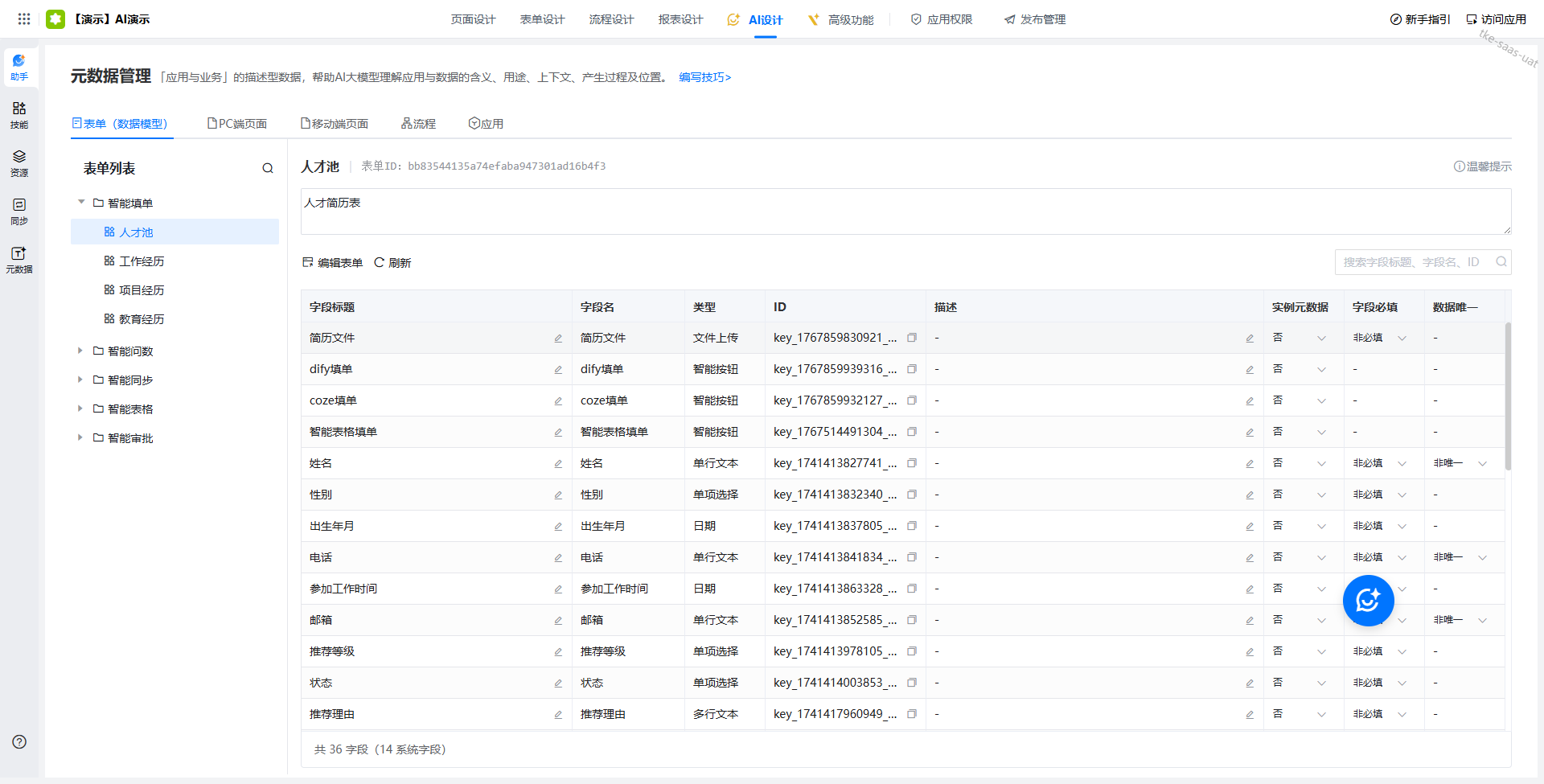The height and width of the screenshot is (784, 1544).
Task: Open 数据唯一 dropdown for 电话 row
Action: click(1460, 557)
